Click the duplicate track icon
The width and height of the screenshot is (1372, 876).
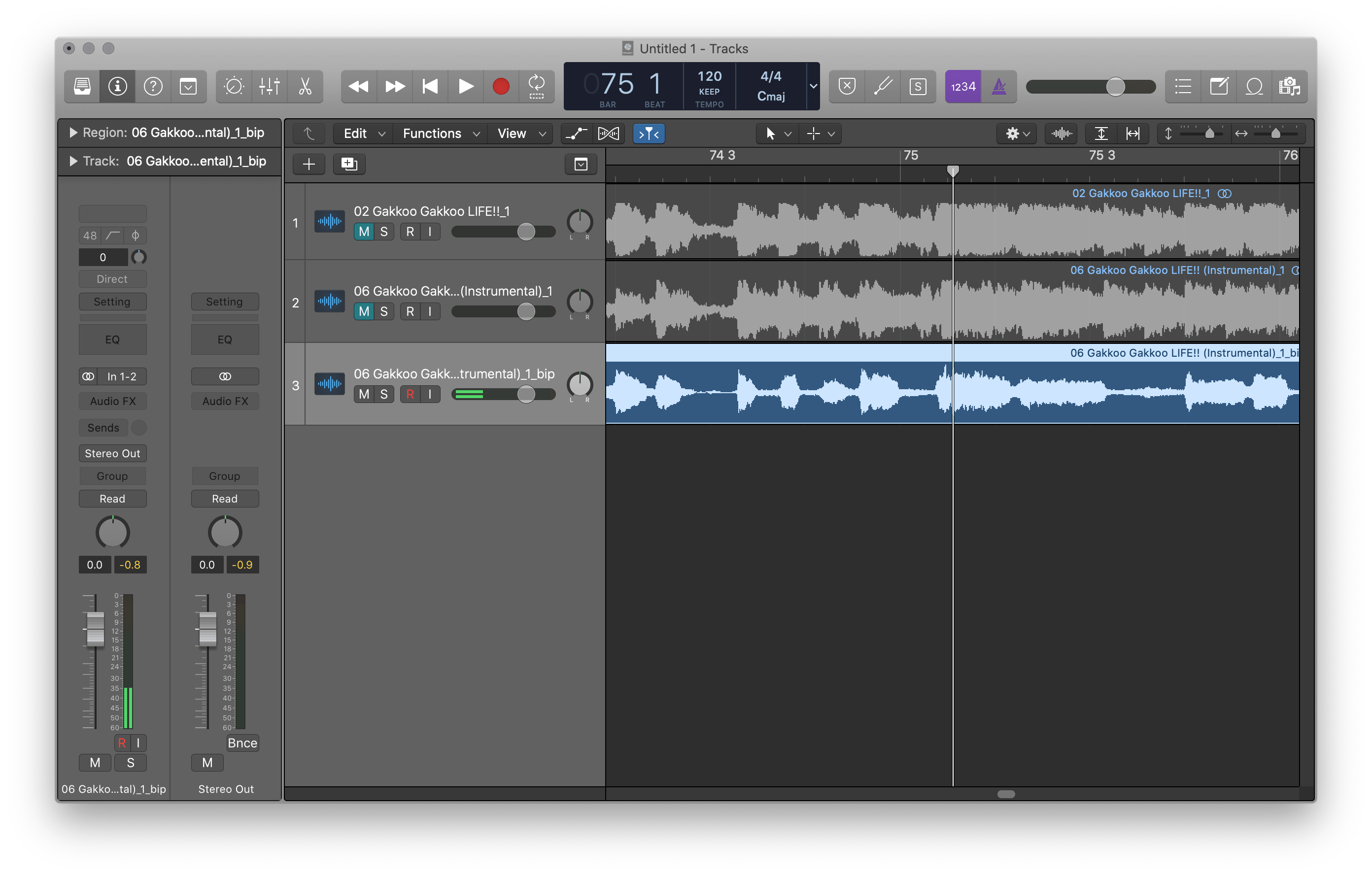[x=349, y=165]
